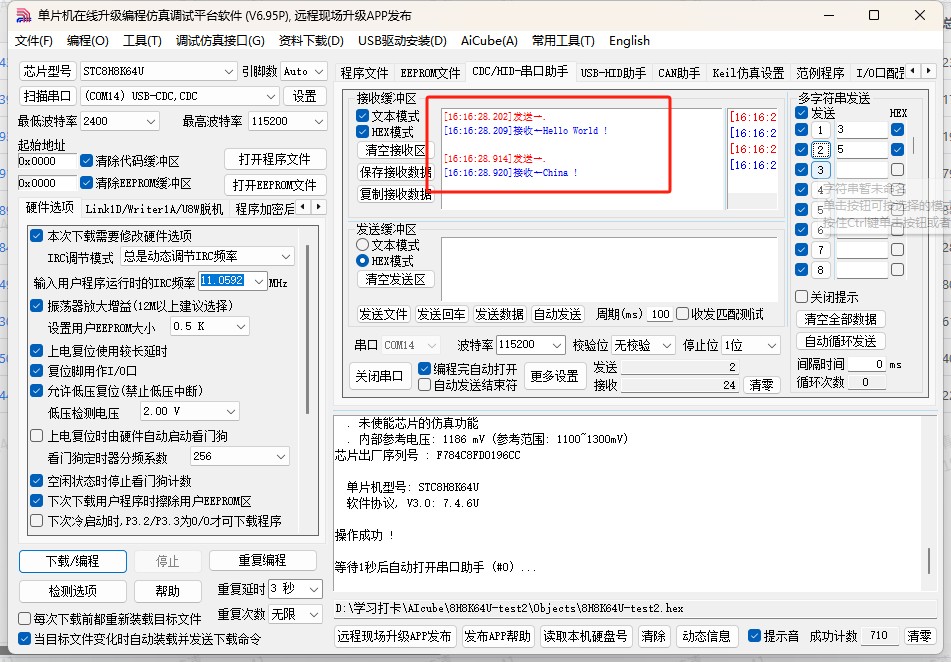Image resolution: width=951 pixels, height=662 pixels.
Task: Click the 下载/编程 button
Action: point(73,561)
